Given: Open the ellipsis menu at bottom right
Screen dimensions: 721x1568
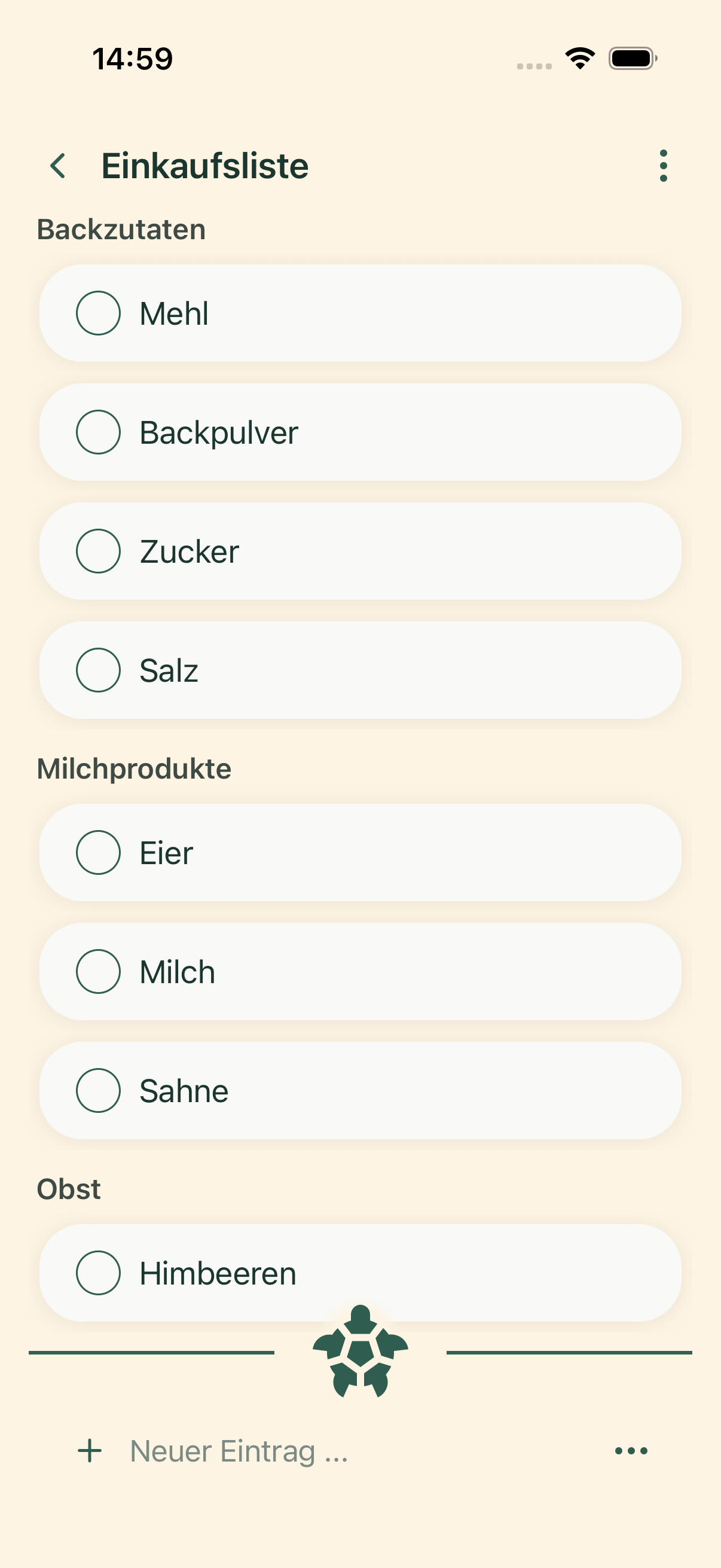Looking at the screenshot, I should pos(630,1451).
